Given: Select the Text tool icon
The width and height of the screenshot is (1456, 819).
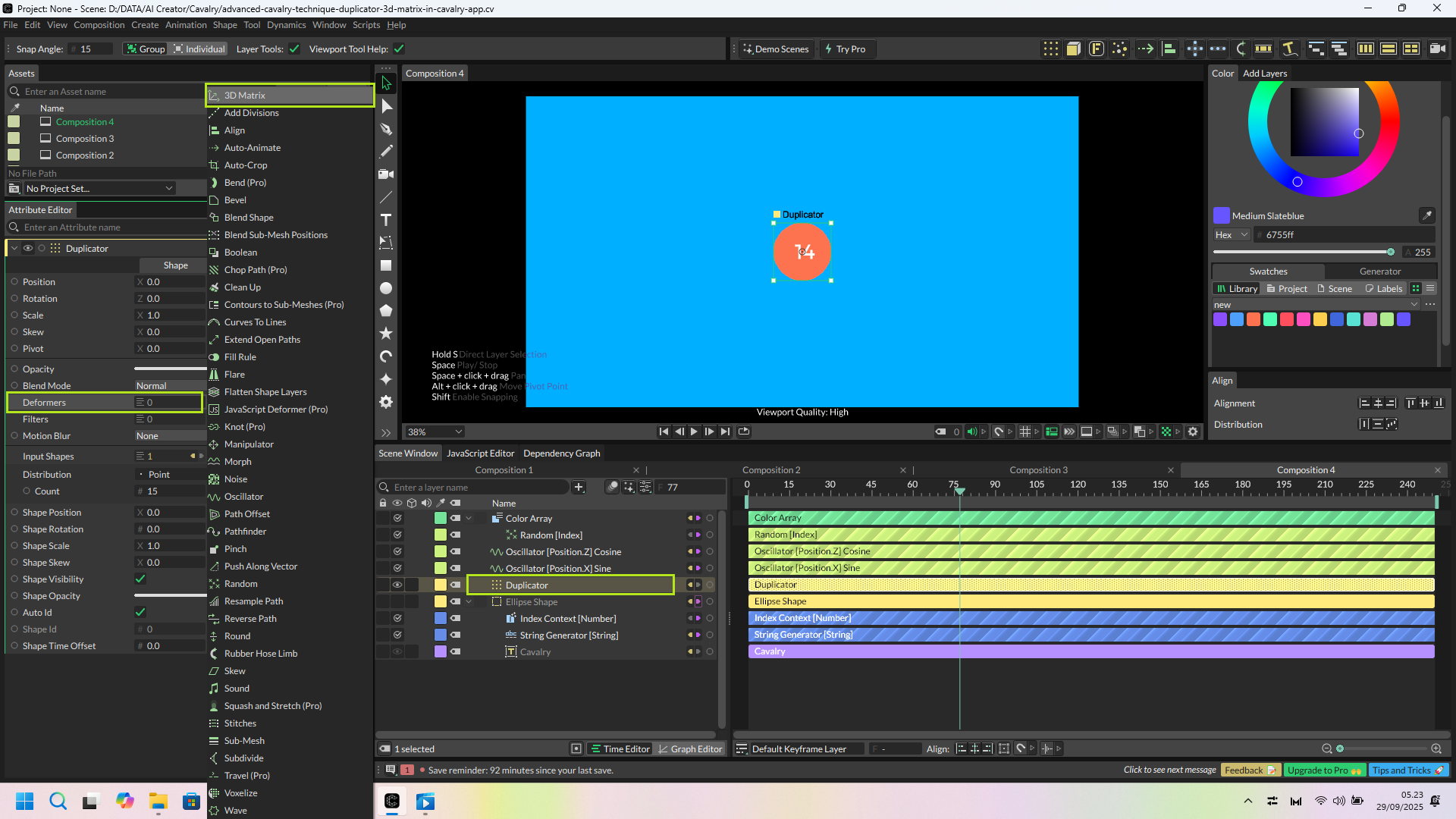Looking at the screenshot, I should coord(386,220).
